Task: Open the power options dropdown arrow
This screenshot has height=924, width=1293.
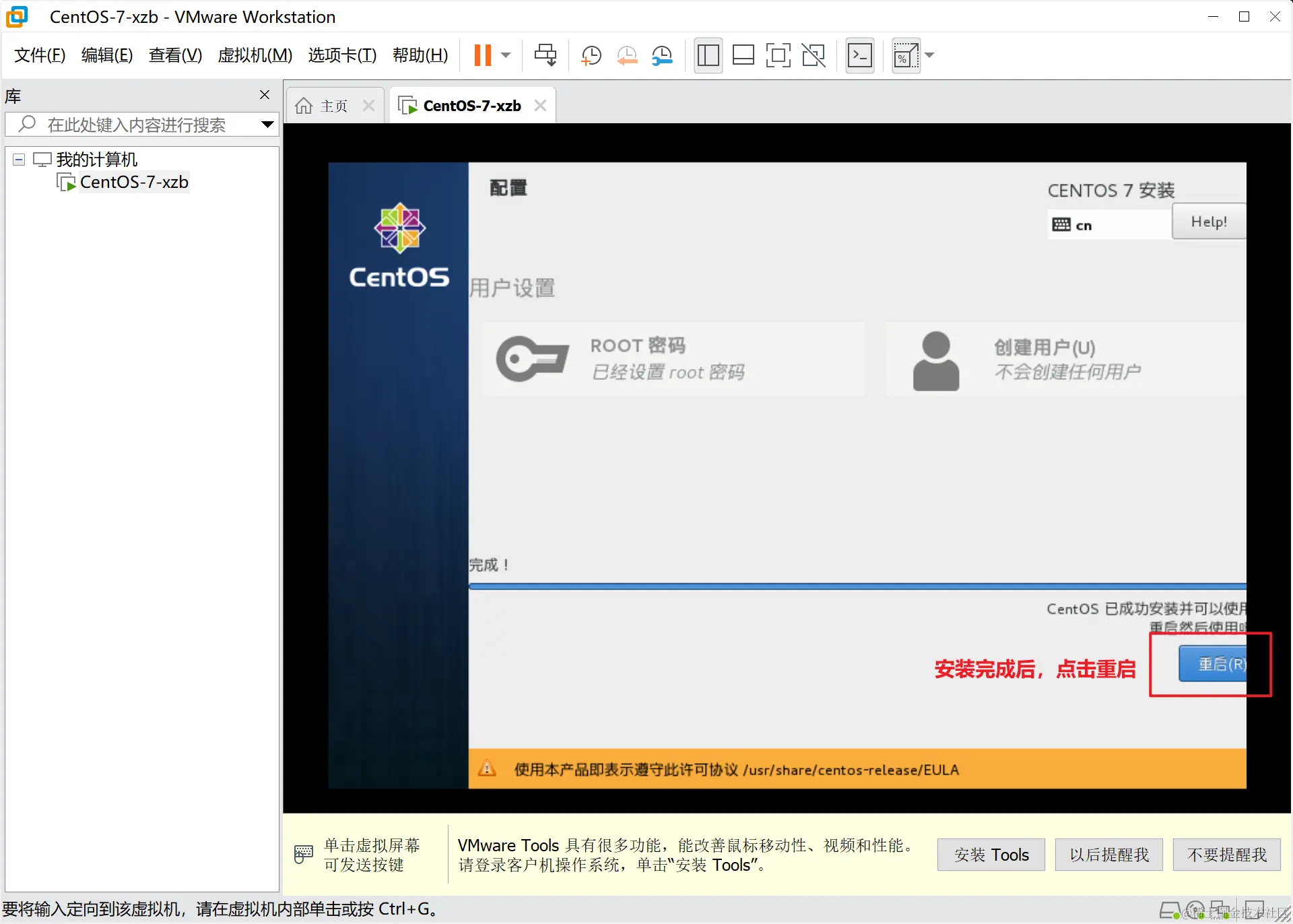Action: click(506, 55)
